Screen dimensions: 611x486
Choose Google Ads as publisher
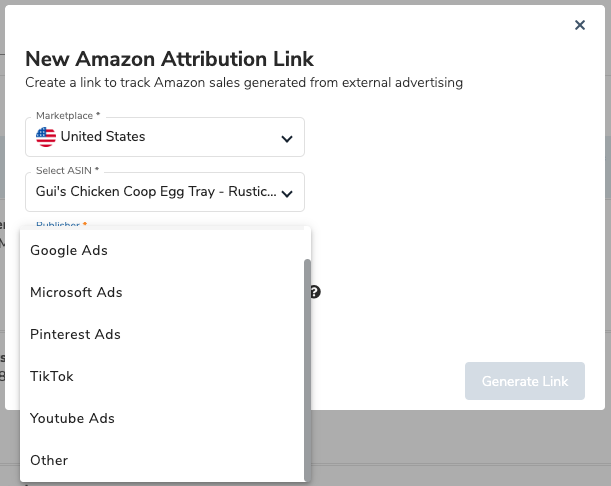click(x=69, y=250)
